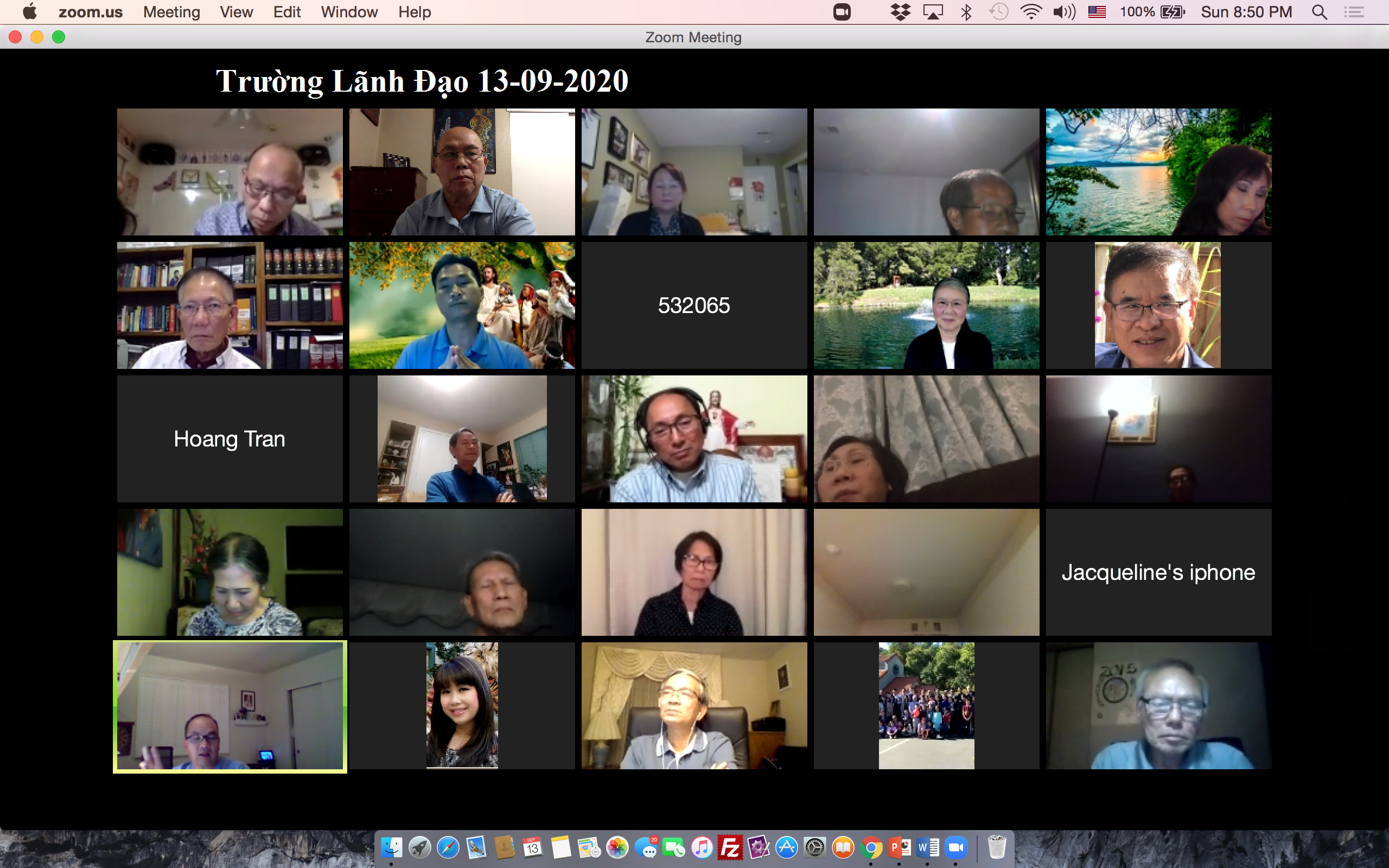The width and height of the screenshot is (1389, 868).
Task: Open the Wi-Fi status menu
Action: (x=1031, y=12)
